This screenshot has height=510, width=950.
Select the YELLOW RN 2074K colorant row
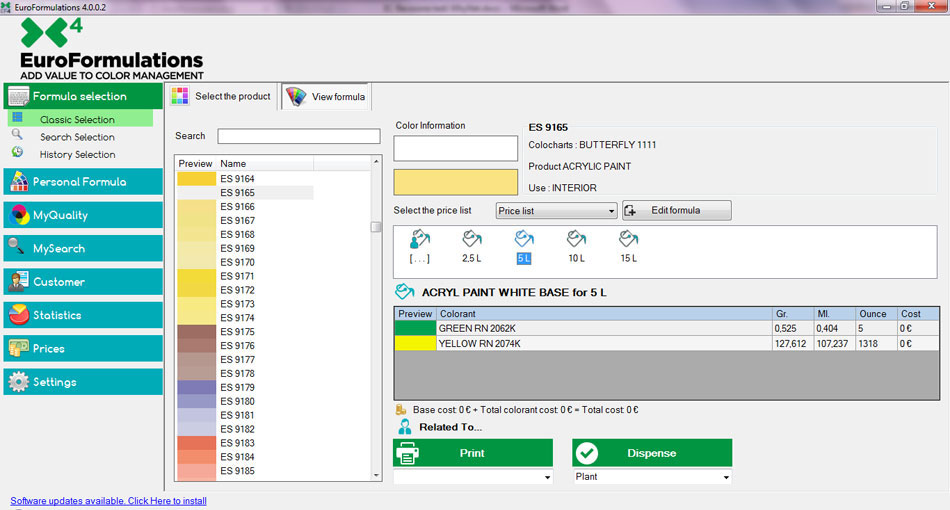666,343
